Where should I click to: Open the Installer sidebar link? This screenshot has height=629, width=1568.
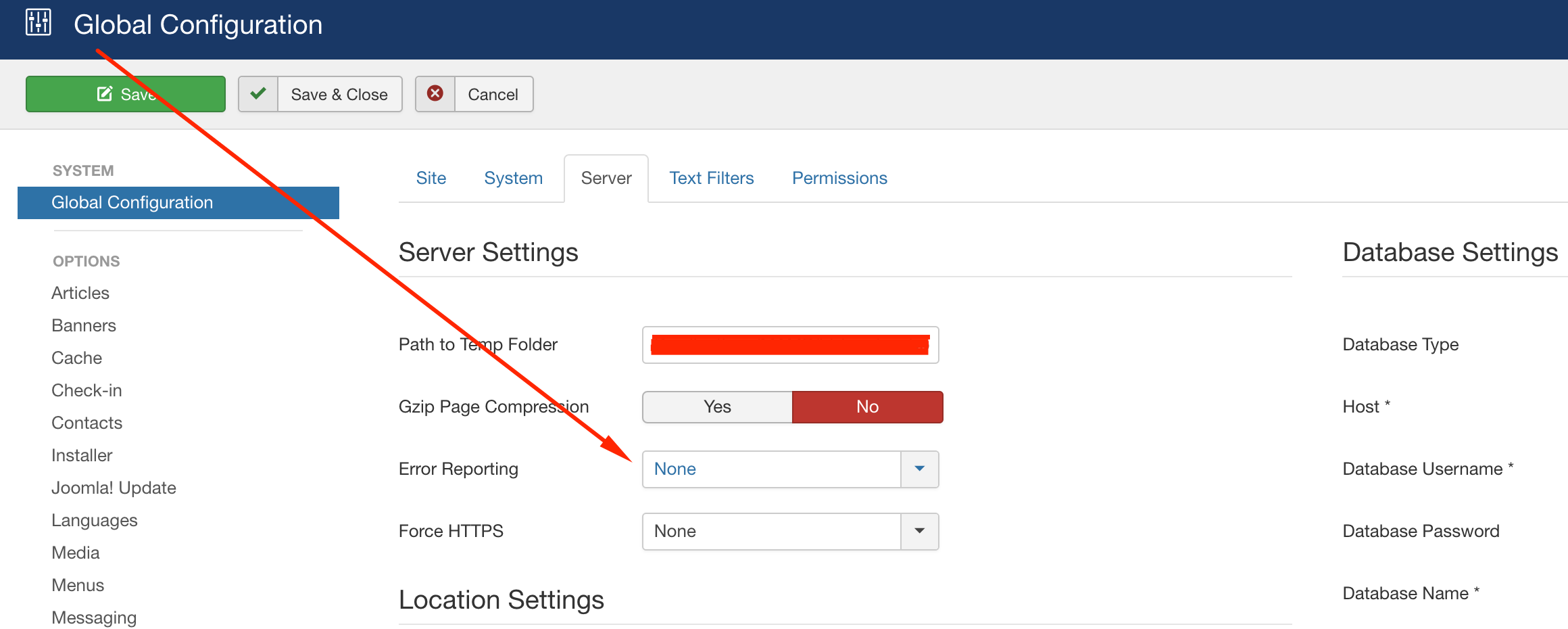point(82,455)
